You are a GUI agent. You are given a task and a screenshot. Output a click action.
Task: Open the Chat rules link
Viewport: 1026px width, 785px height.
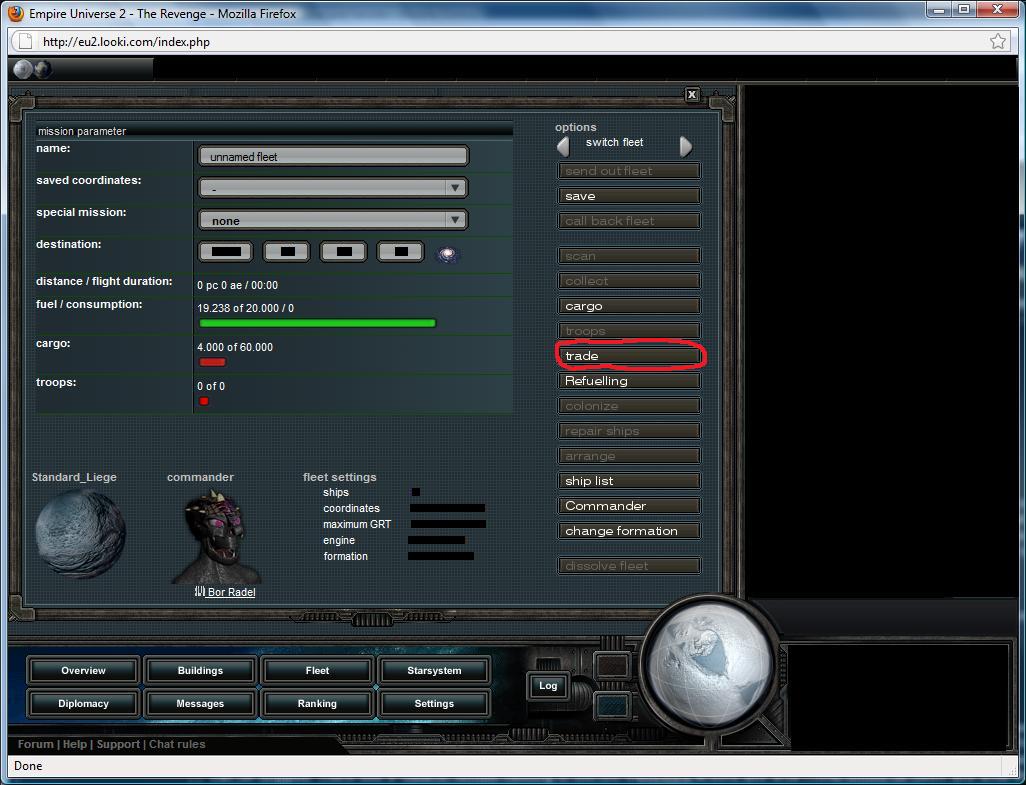coord(177,744)
